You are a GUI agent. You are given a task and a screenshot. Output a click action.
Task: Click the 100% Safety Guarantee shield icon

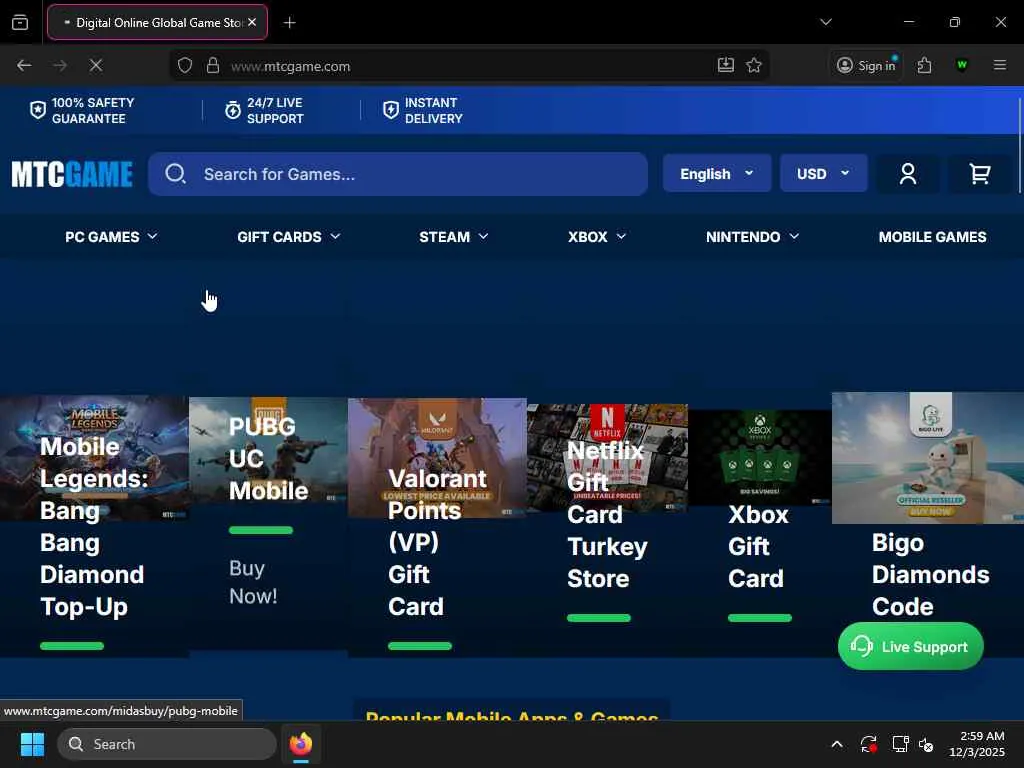click(38, 110)
